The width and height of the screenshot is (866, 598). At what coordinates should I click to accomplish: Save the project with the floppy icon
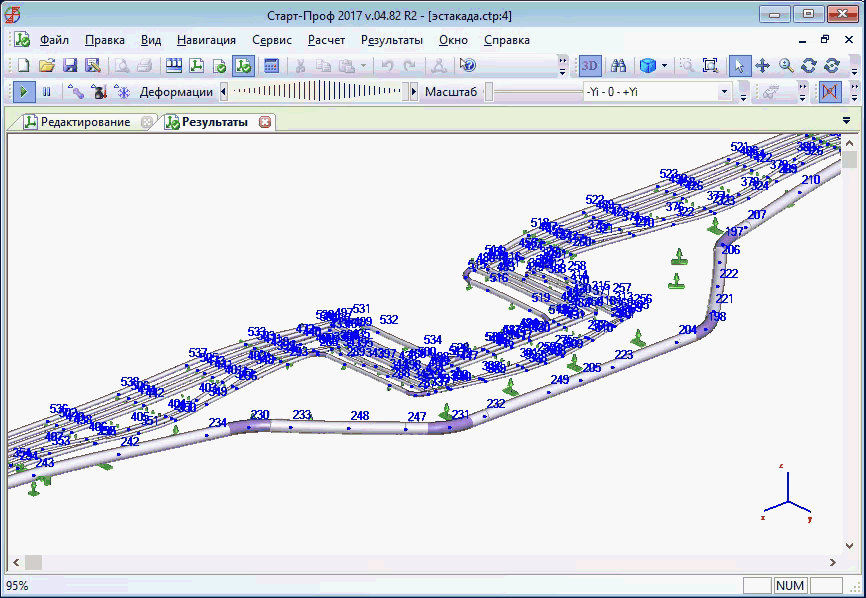tap(70, 65)
